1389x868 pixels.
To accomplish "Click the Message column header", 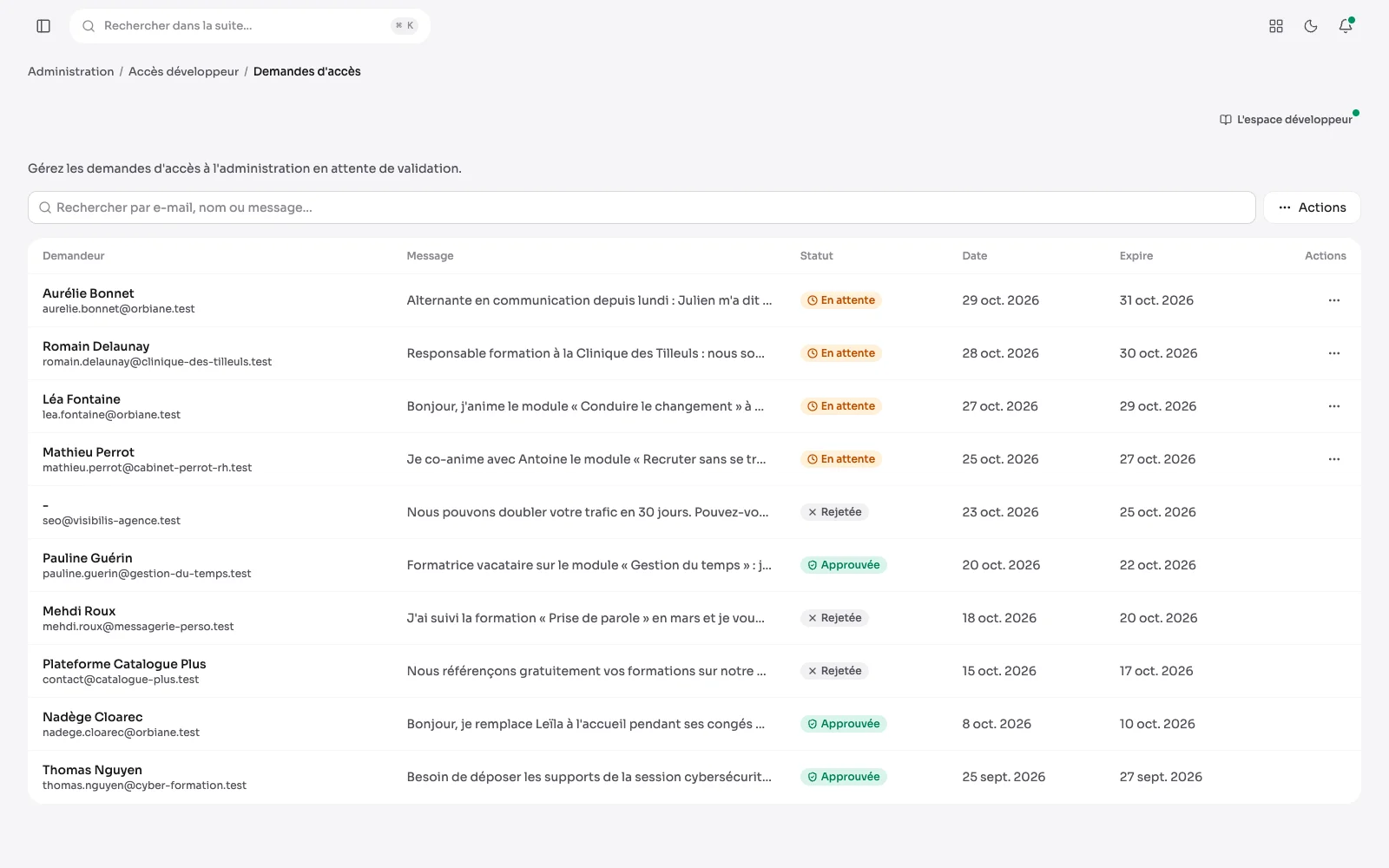I will click(431, 256).
